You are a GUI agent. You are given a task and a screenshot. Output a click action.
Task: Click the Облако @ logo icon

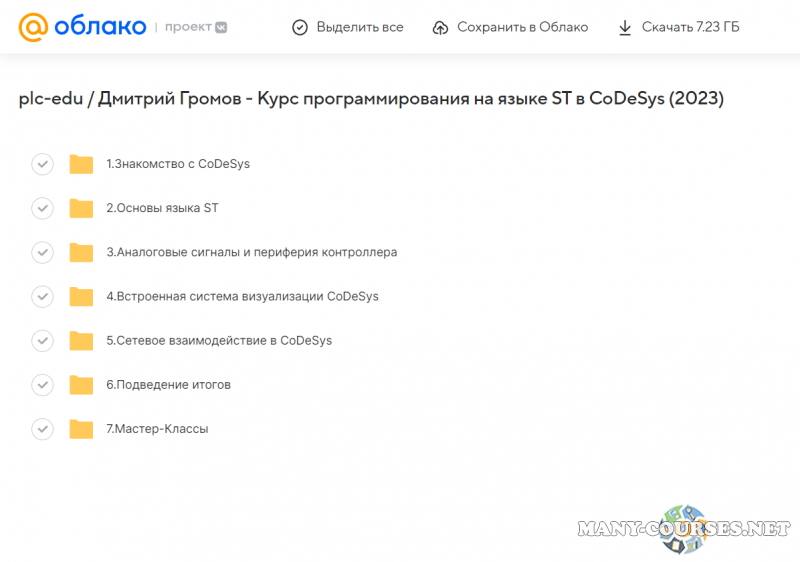pyautogui.click(x=34, y=27)
